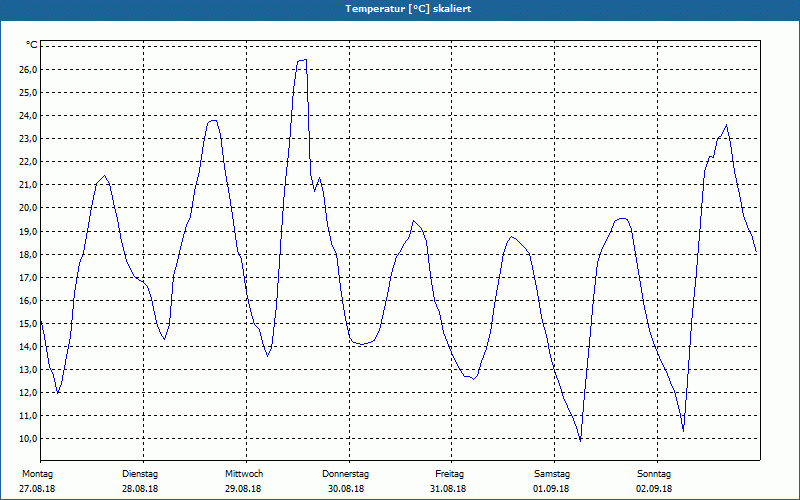Viewport: 800px width, 500px height.
Task: Click the 21,0 axis value
Action: click(28, 185)
